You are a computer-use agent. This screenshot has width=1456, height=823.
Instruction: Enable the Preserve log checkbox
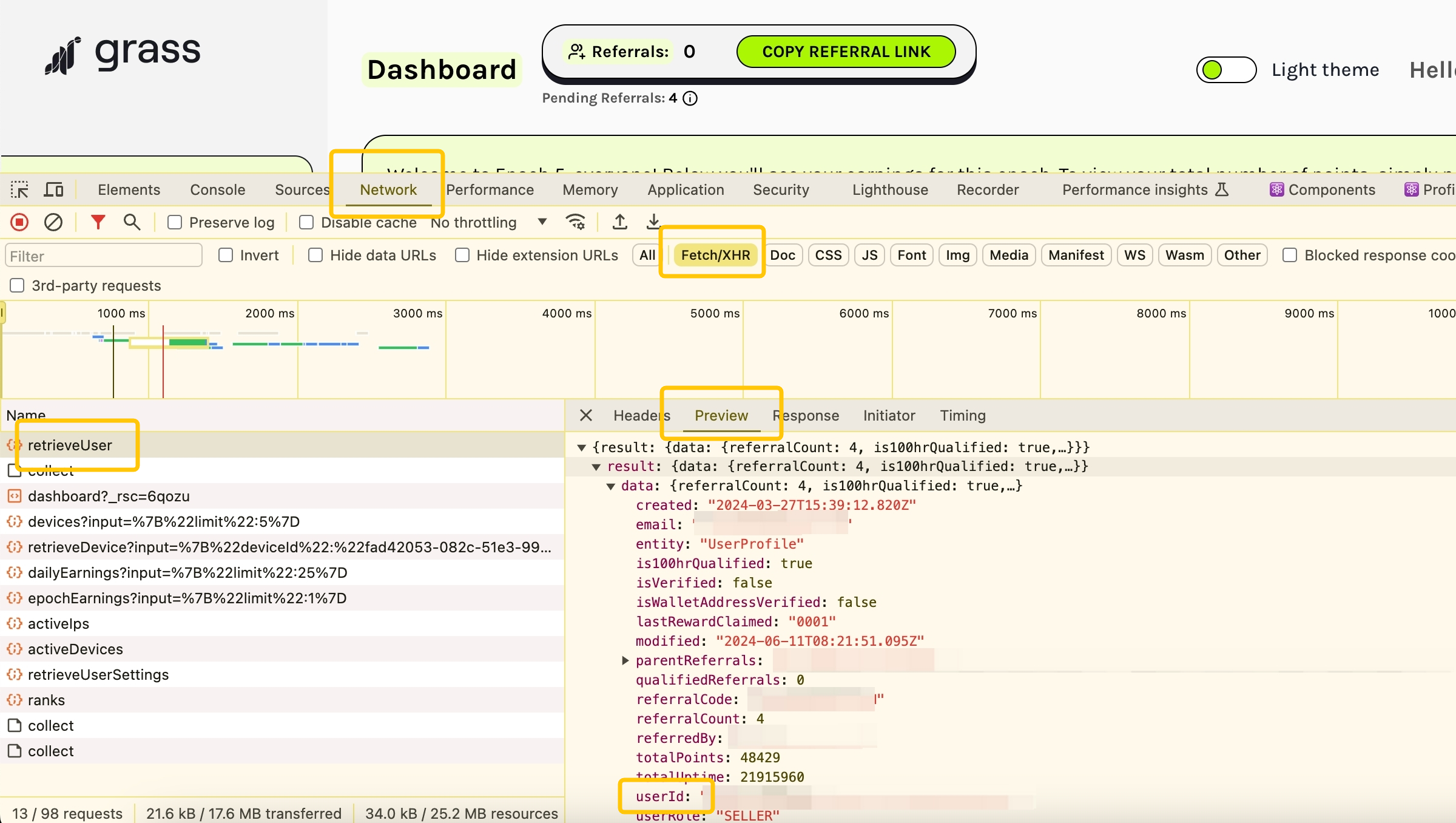tap(175, 223)
